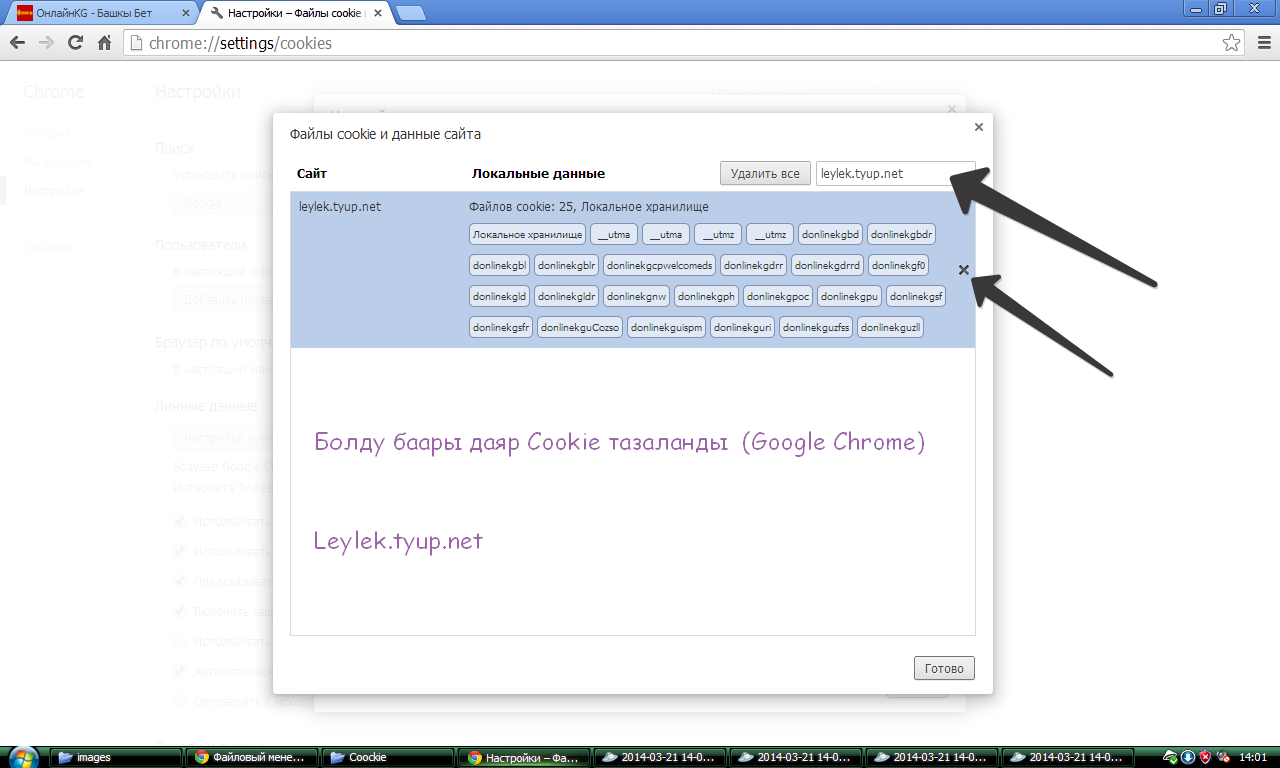This screenshot has width=1280, height=768.
Task: Open the donlinekgblr cookie chip
Action: click(x=566, y=266)
